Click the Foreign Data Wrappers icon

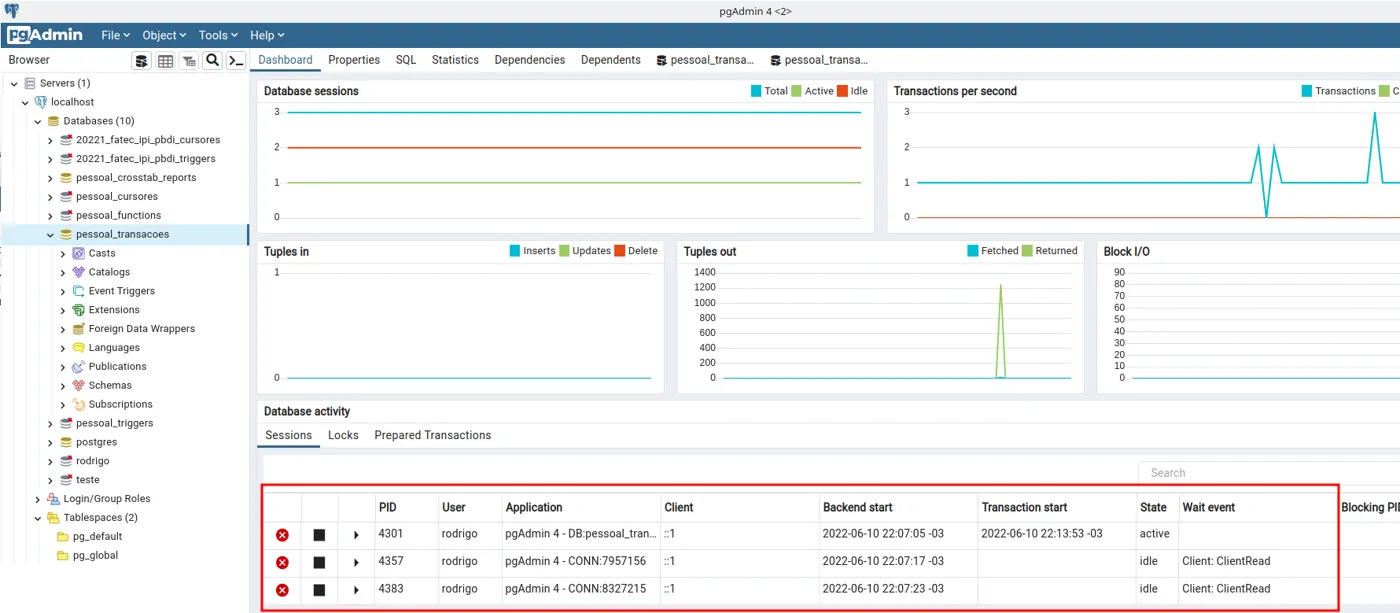(78, 329)
